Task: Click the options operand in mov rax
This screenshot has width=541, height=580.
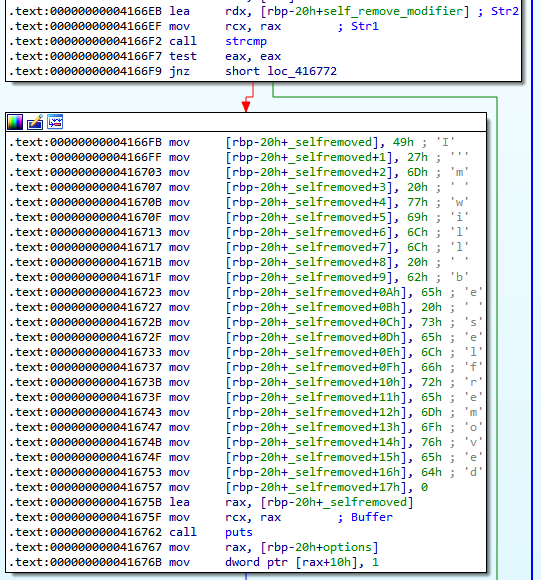Action: pos(347,547)
